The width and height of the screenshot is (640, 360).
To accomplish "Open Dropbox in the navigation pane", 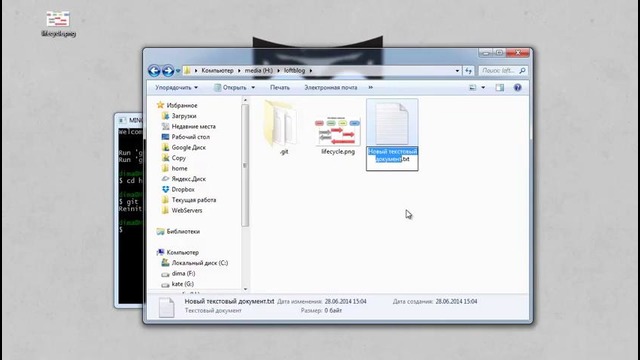I will click(x=183, y=189).
